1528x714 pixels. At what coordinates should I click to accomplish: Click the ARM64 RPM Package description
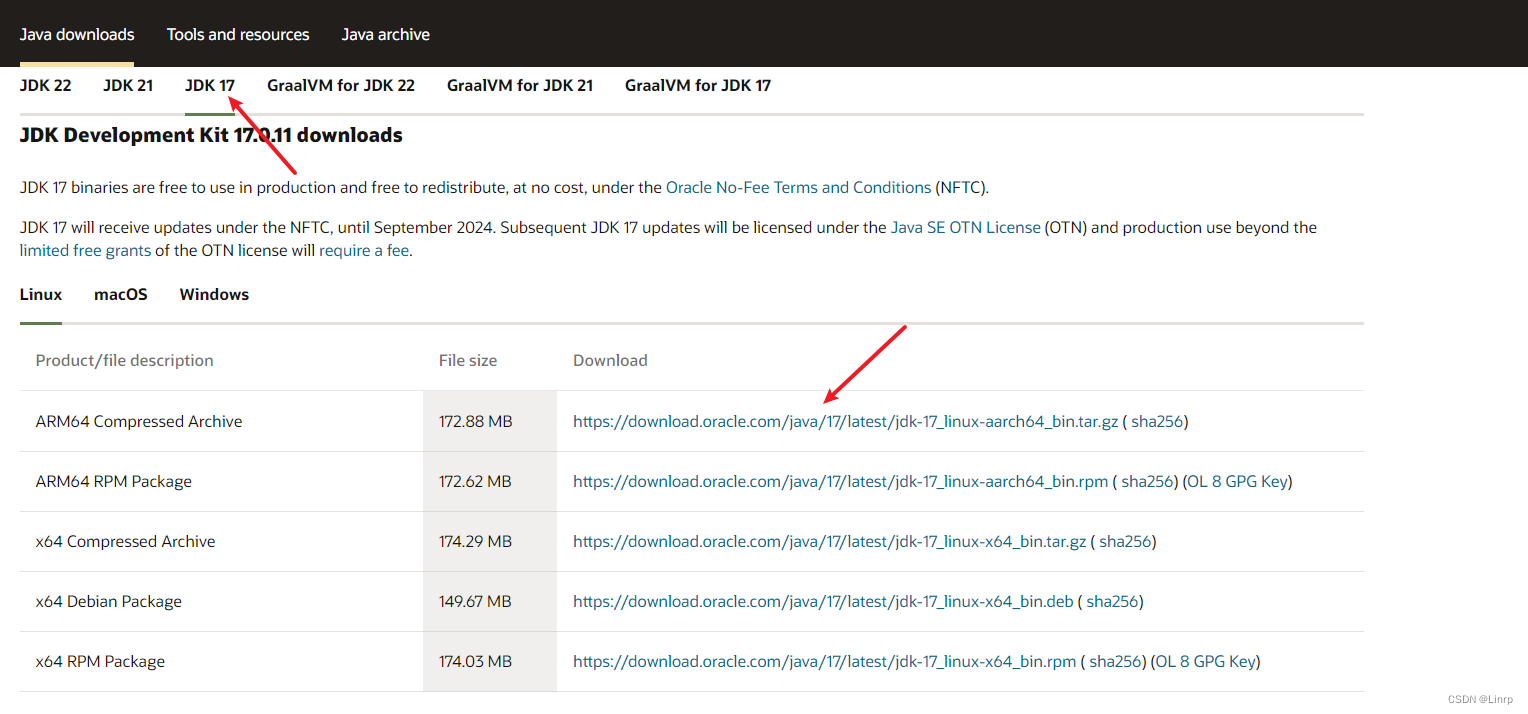click(113, 481)
